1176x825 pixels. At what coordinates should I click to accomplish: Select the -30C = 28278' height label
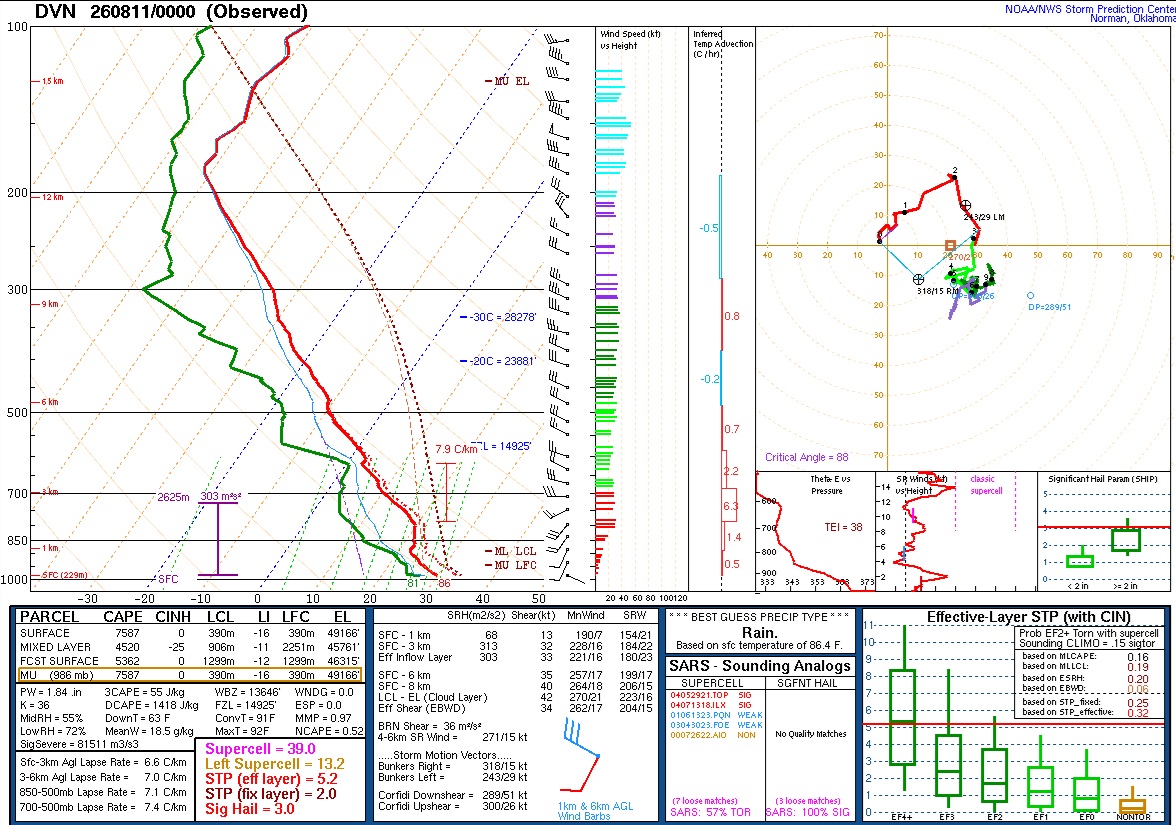click(x=502, y=317)
